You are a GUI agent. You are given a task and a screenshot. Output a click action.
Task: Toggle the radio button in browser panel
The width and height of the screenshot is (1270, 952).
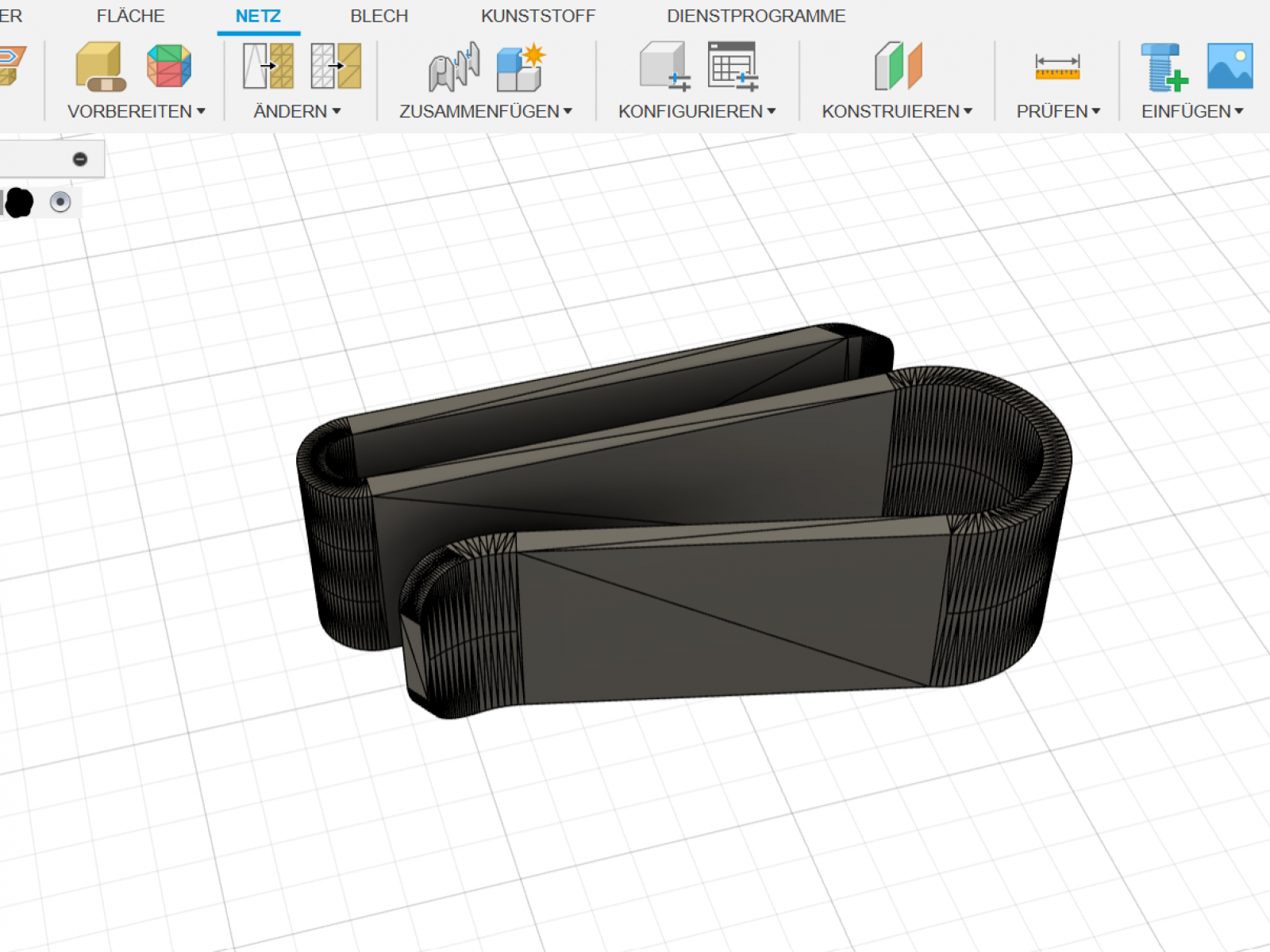pos(60,202)
